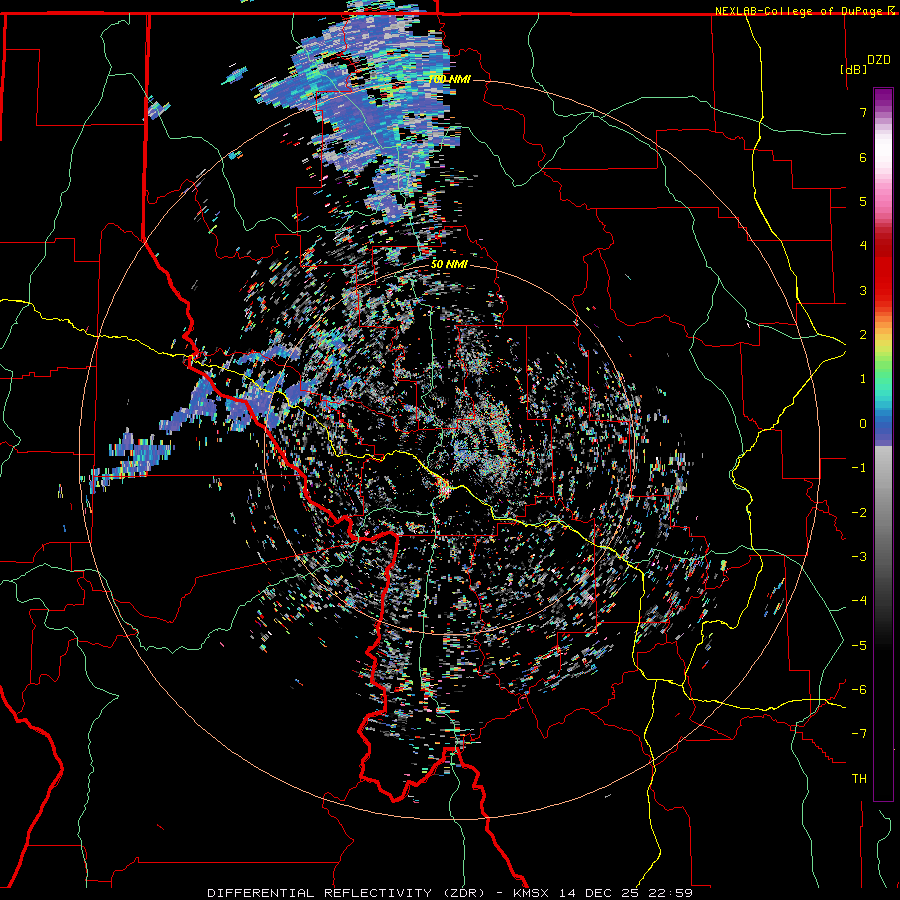This screenshot has width=900, height=900.
Task: Click the DZD product label above the scale
Action: point(878,59)
